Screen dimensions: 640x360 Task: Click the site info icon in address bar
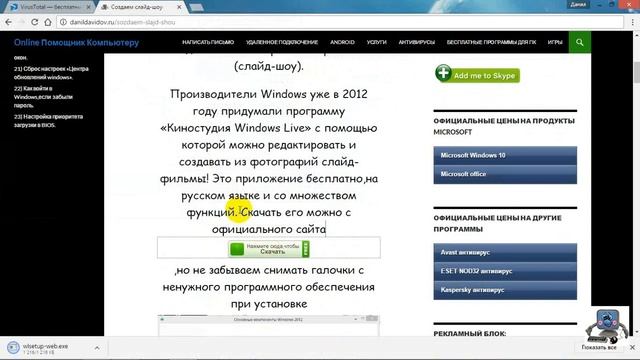pos(63,22)
